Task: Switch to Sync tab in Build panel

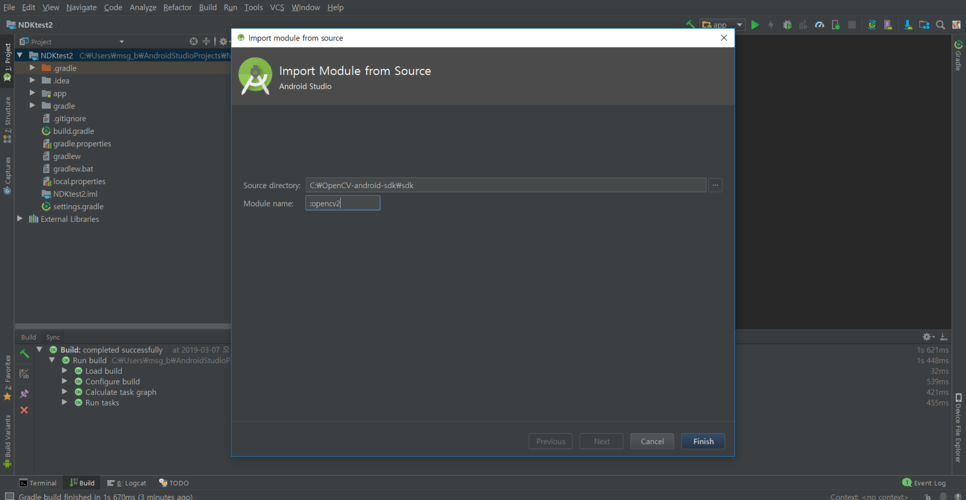Action: pos(53,337)
